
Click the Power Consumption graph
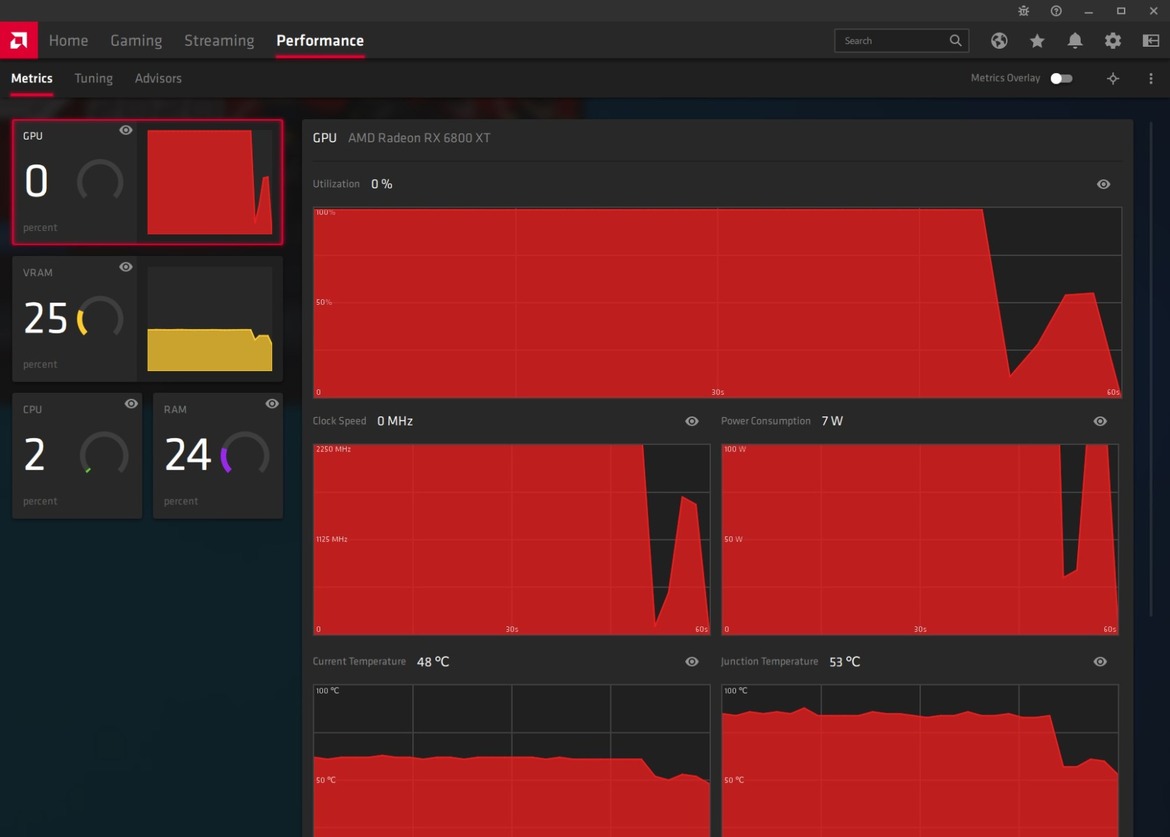click(920, 539)
